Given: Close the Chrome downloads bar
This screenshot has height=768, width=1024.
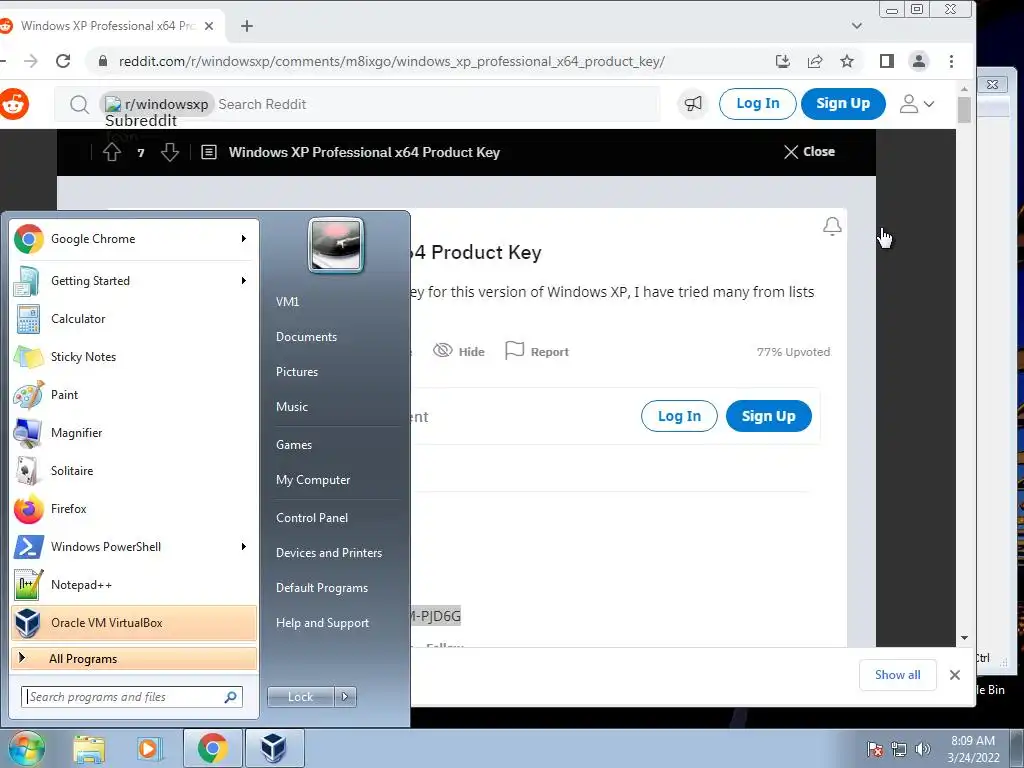Looking at the screenshot, I should pyautogui.click(x=955, y=675).
